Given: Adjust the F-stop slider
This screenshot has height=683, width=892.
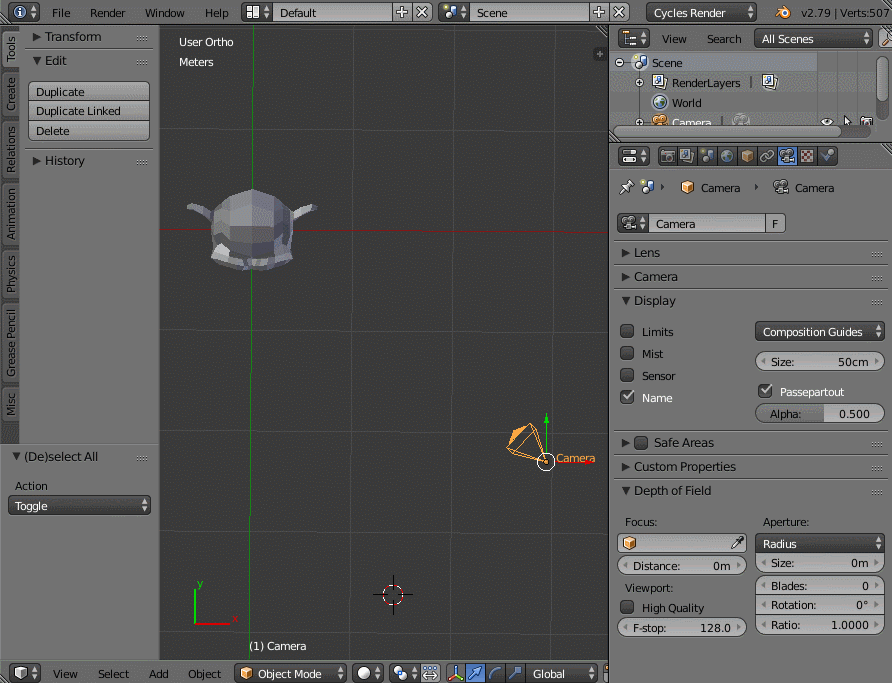Looking at the screenshot, I should click(x=682, y=627).
